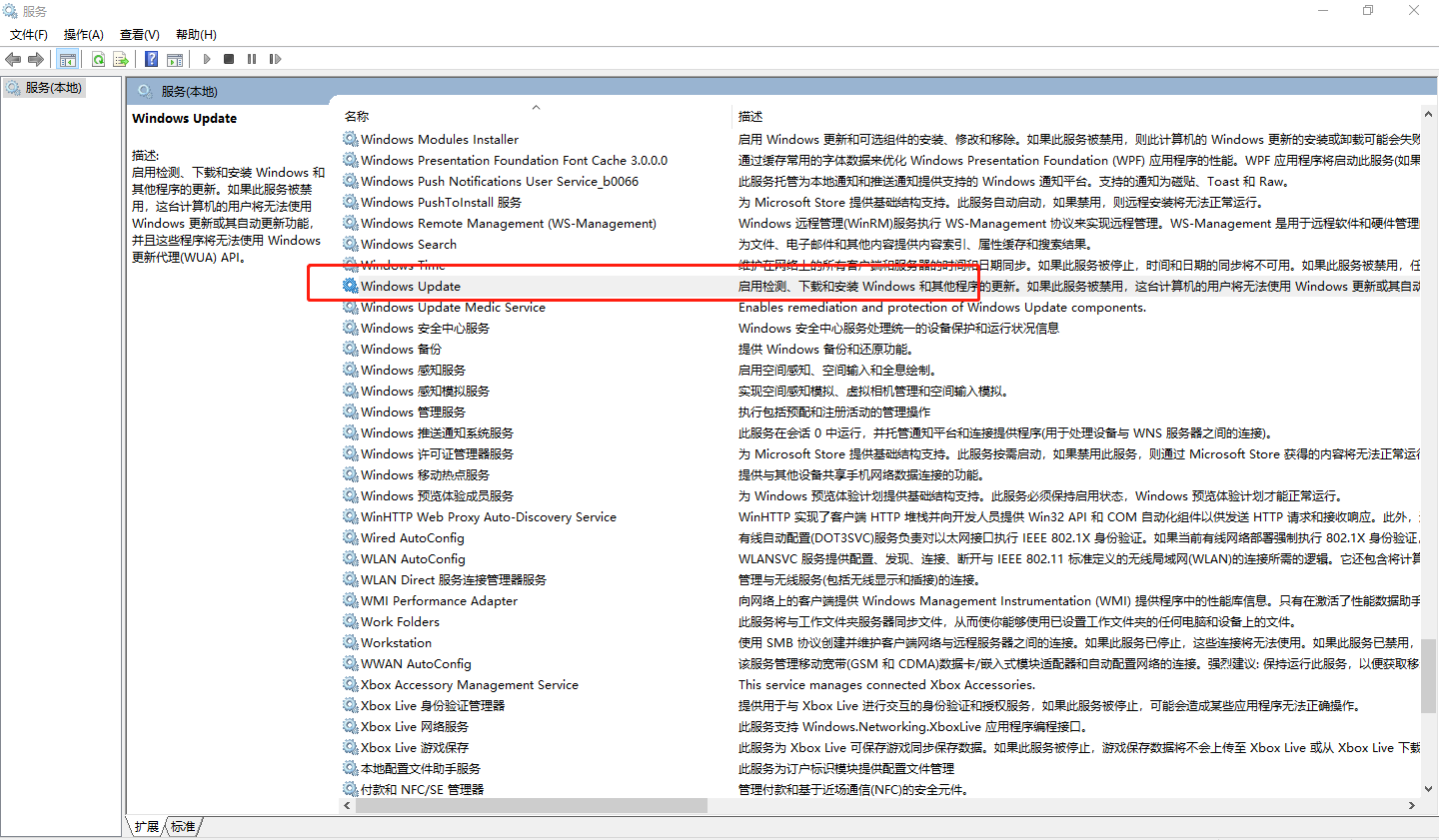Open the 操作(A) menu
The width and height of the screenshot is (1439, 840).
[x=84, y=35]
